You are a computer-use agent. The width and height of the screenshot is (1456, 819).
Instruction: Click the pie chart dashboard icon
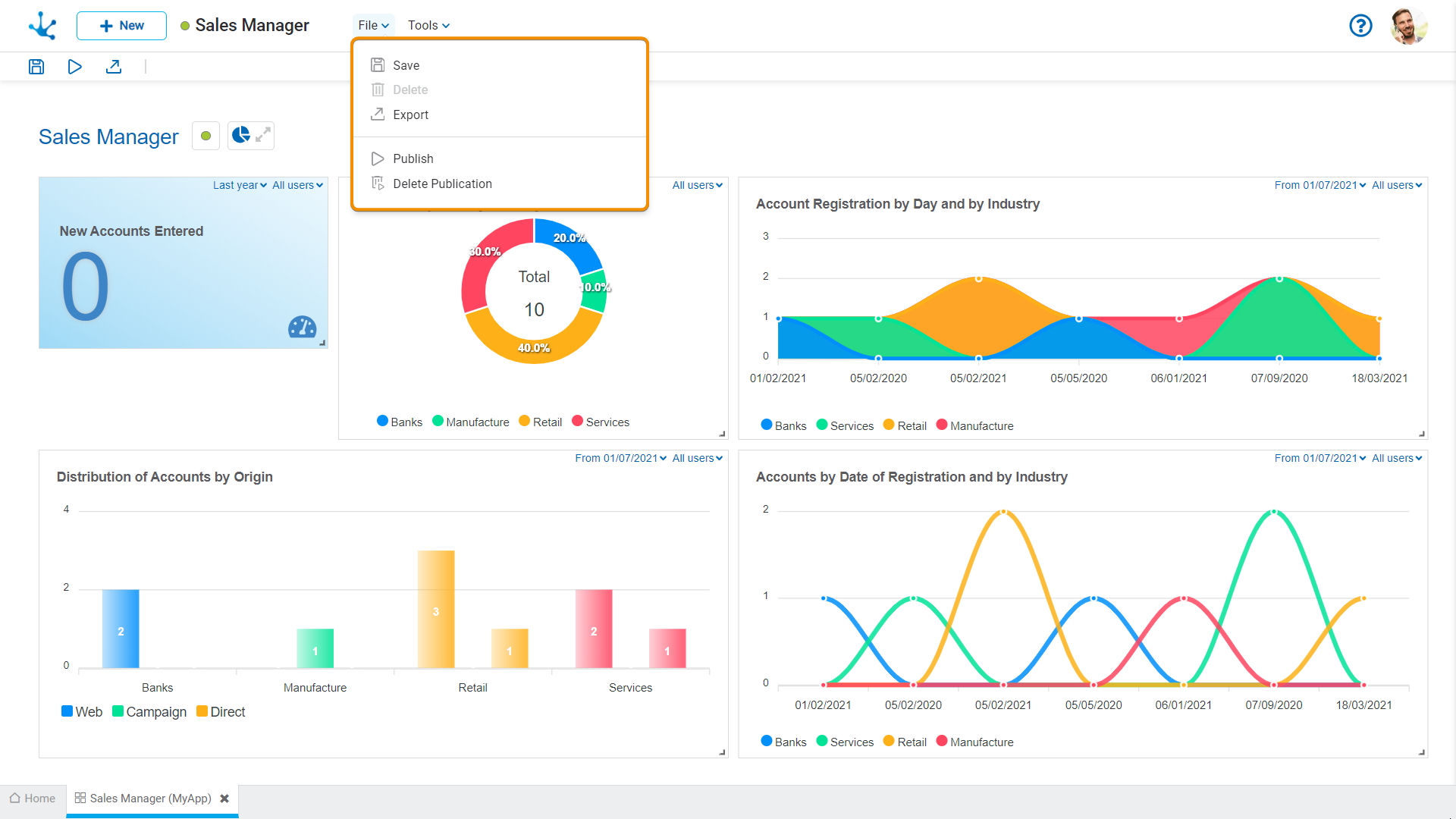click(240, 135)
